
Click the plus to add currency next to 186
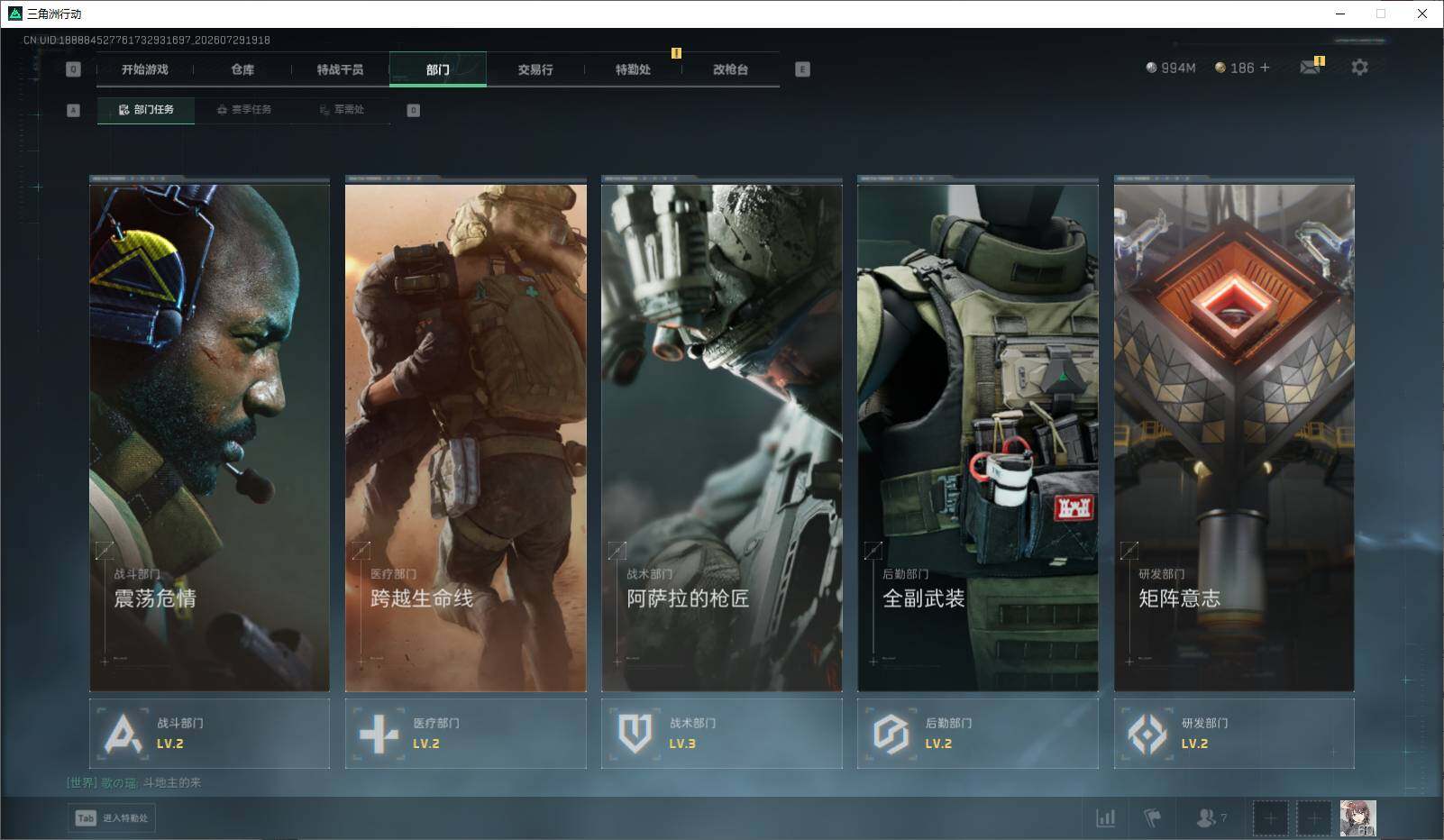[1265, 68]
